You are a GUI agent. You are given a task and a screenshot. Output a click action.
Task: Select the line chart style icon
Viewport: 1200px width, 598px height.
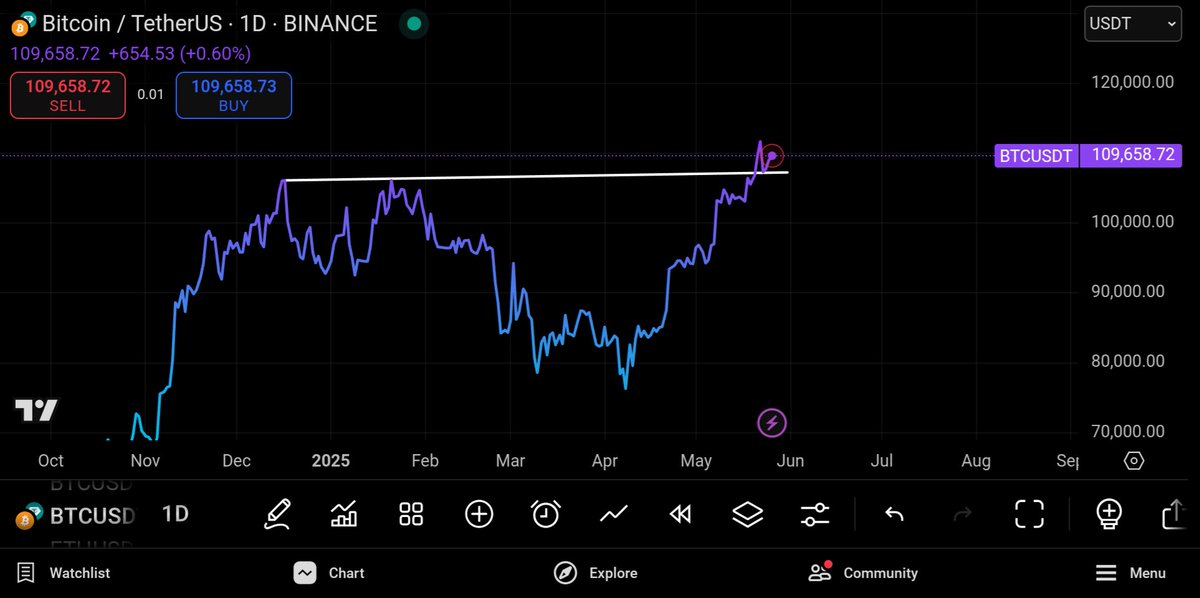click(613, 514)
